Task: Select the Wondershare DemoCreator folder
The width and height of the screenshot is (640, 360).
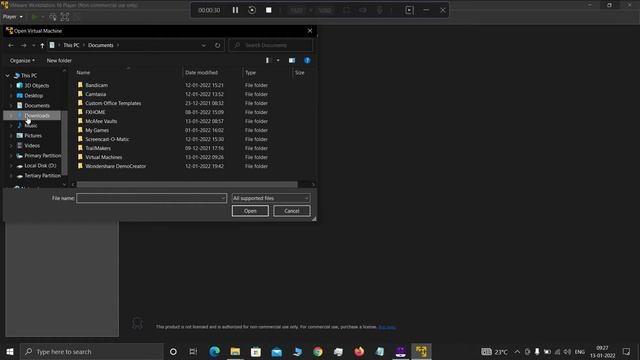Action: coord(116,166)
